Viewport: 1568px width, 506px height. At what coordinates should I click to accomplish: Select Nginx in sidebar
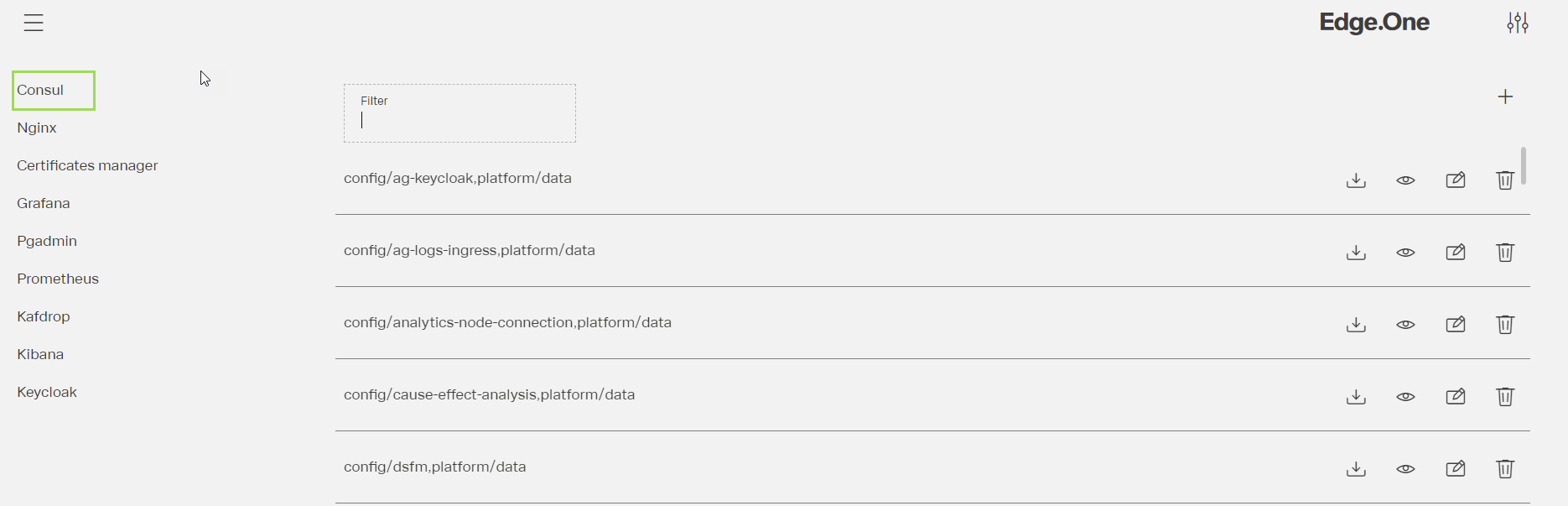37,128
